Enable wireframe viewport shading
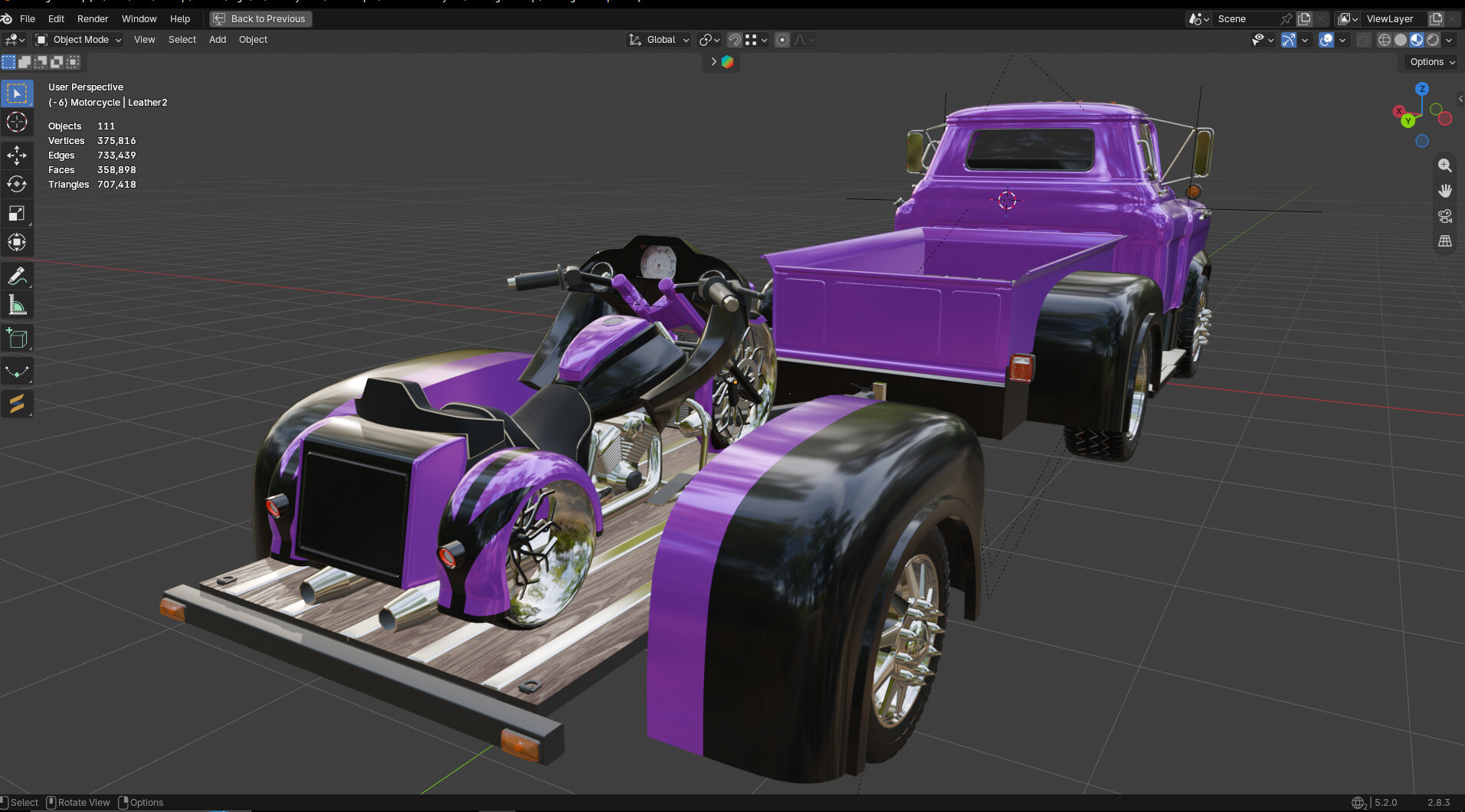This screenshot has height=812, width=1465. click(1385, 40)
